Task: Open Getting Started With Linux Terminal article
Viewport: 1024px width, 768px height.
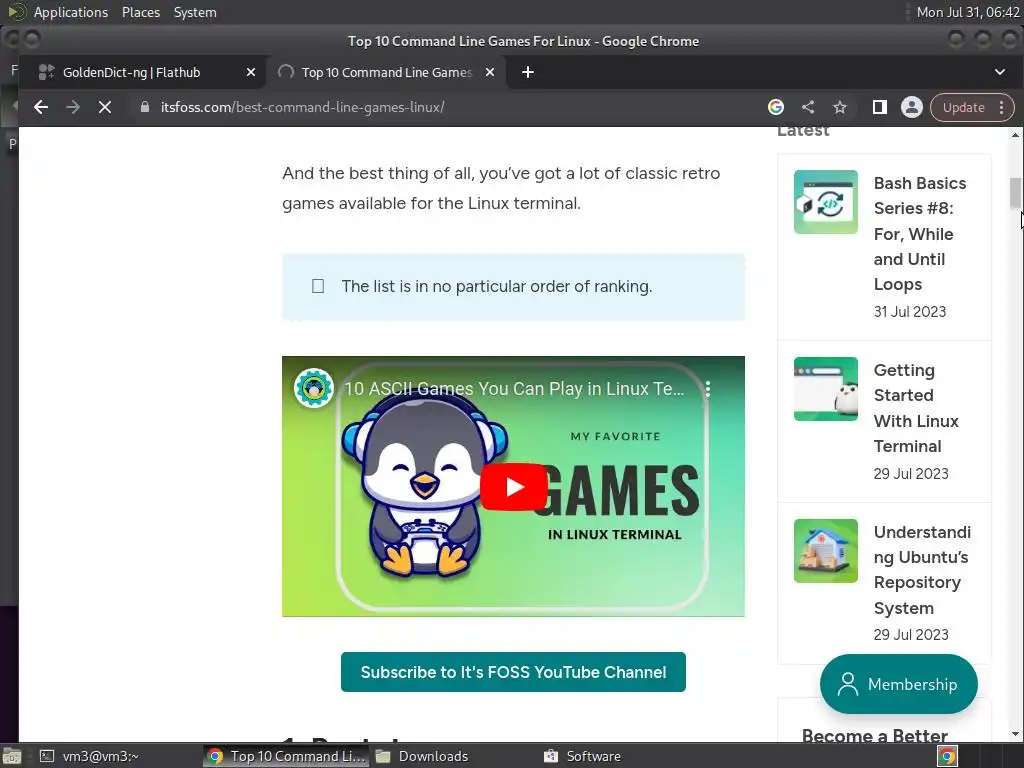Action: coord(916,408)
